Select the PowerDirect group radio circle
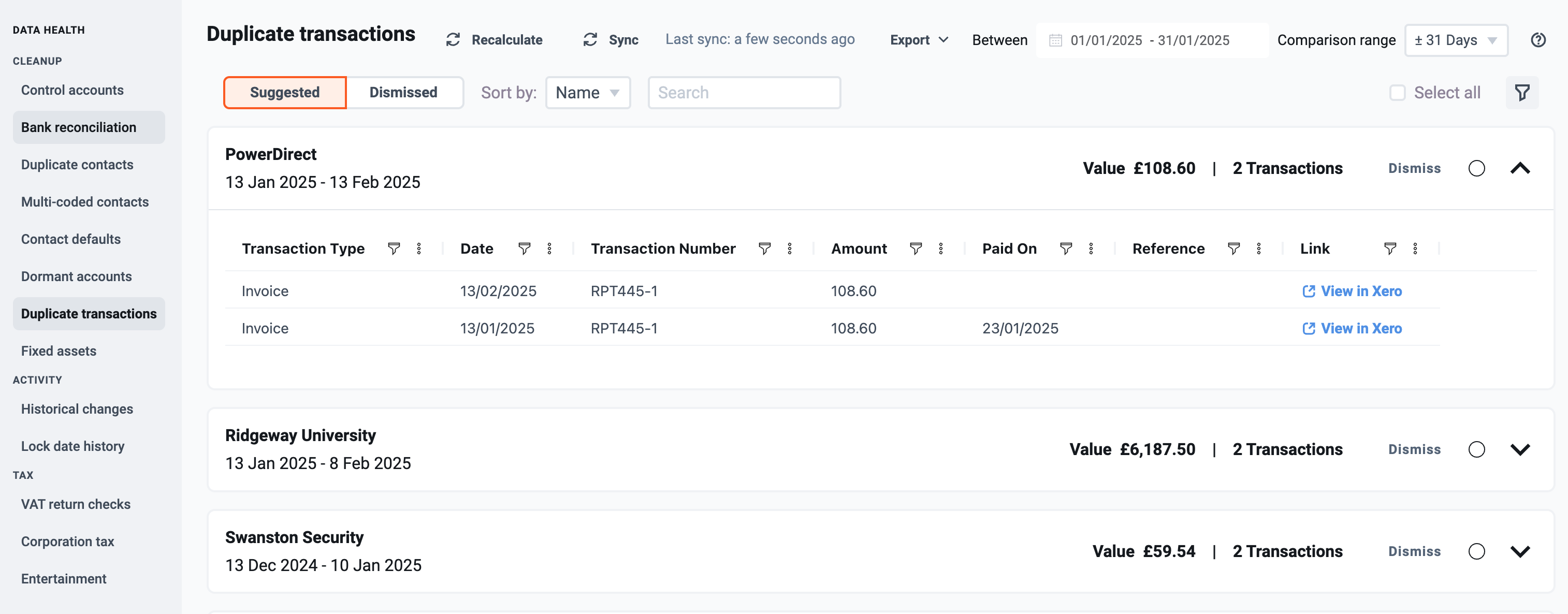This screenshot has width=1568, height=614. (1477, 169)
